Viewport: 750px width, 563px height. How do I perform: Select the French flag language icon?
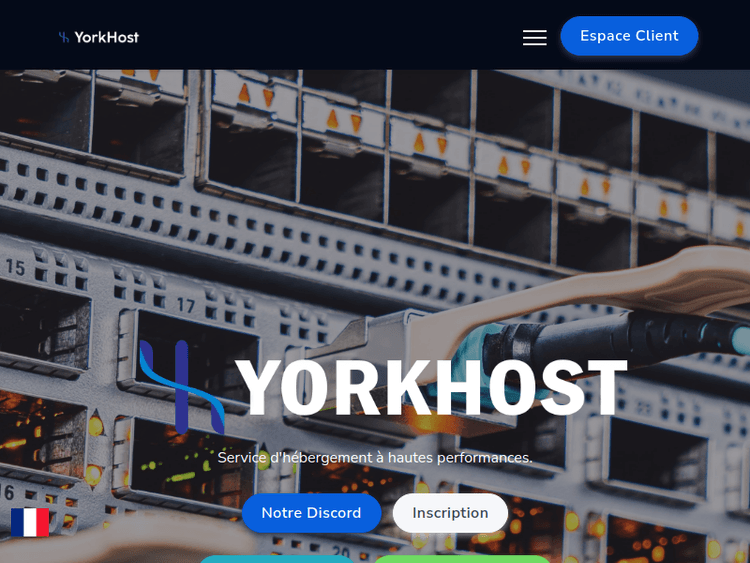(30, 522)
